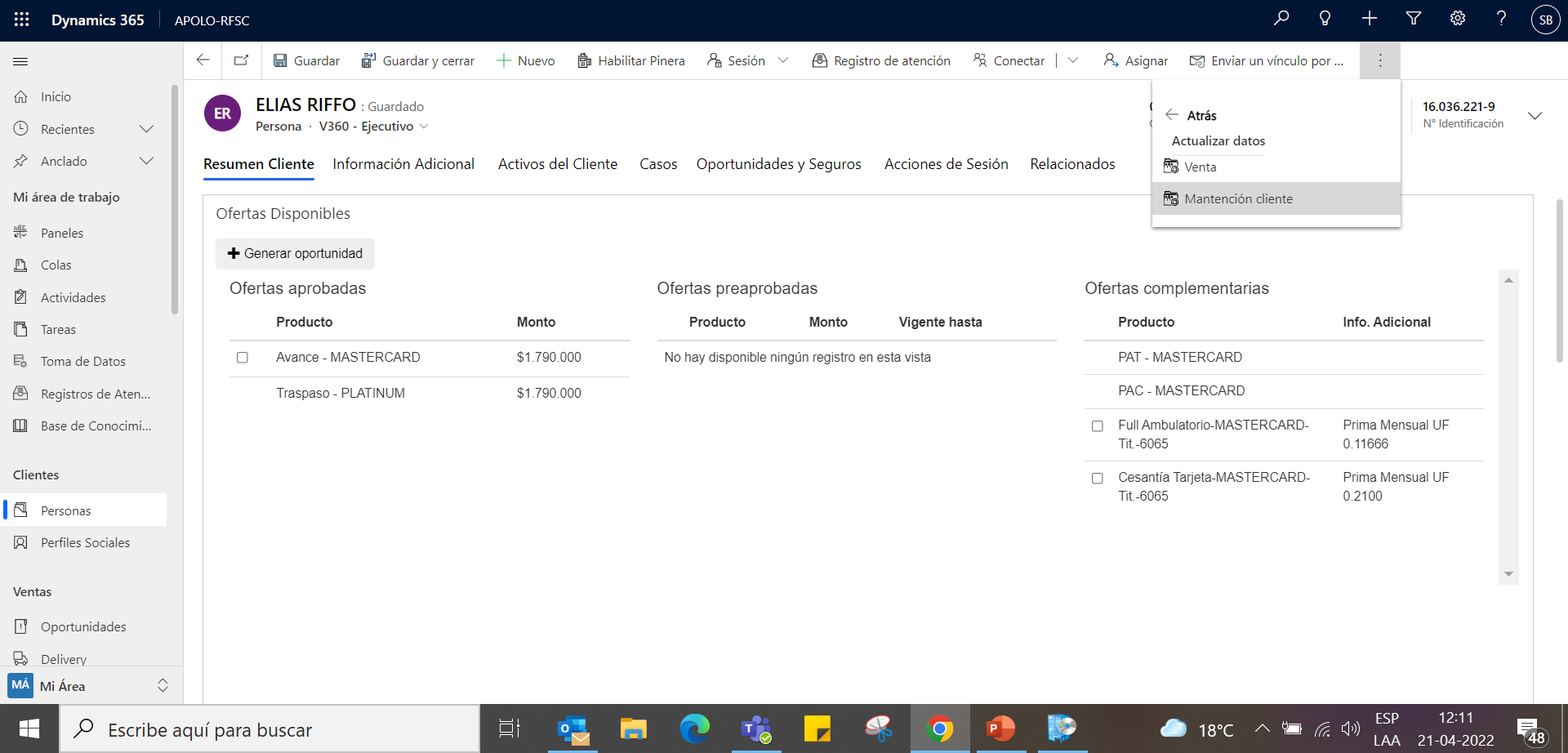Open the Dynamics 365 app launcher grid
The height and width of the screenshot is (753, 1568).
point(22,20)
